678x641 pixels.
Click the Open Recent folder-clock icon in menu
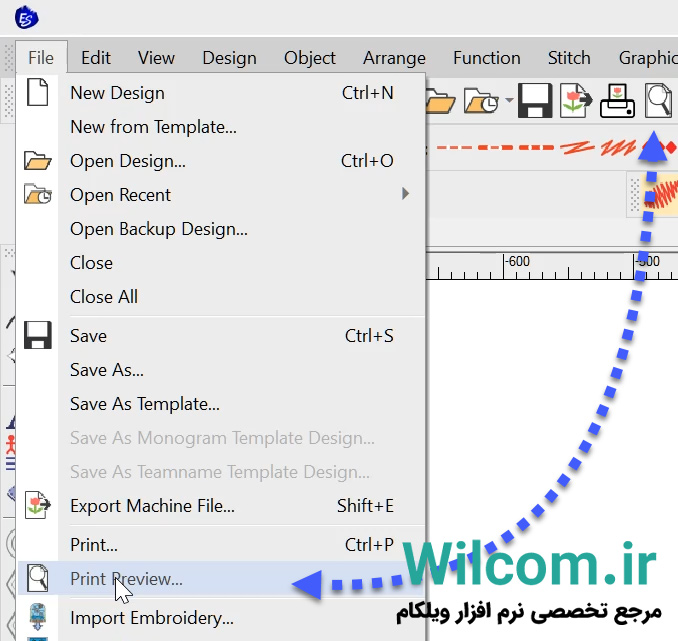coord(38,194)
